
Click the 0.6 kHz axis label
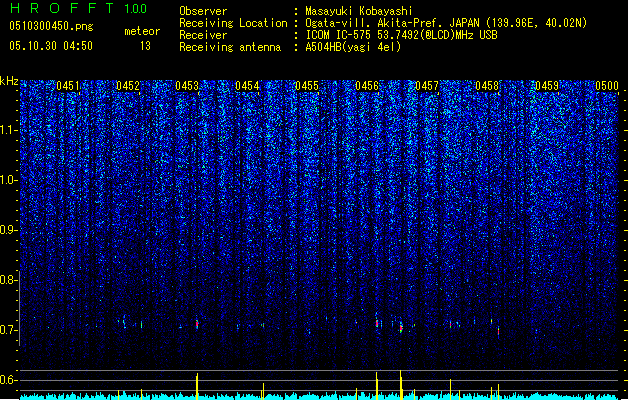click(x=8, y=380)
